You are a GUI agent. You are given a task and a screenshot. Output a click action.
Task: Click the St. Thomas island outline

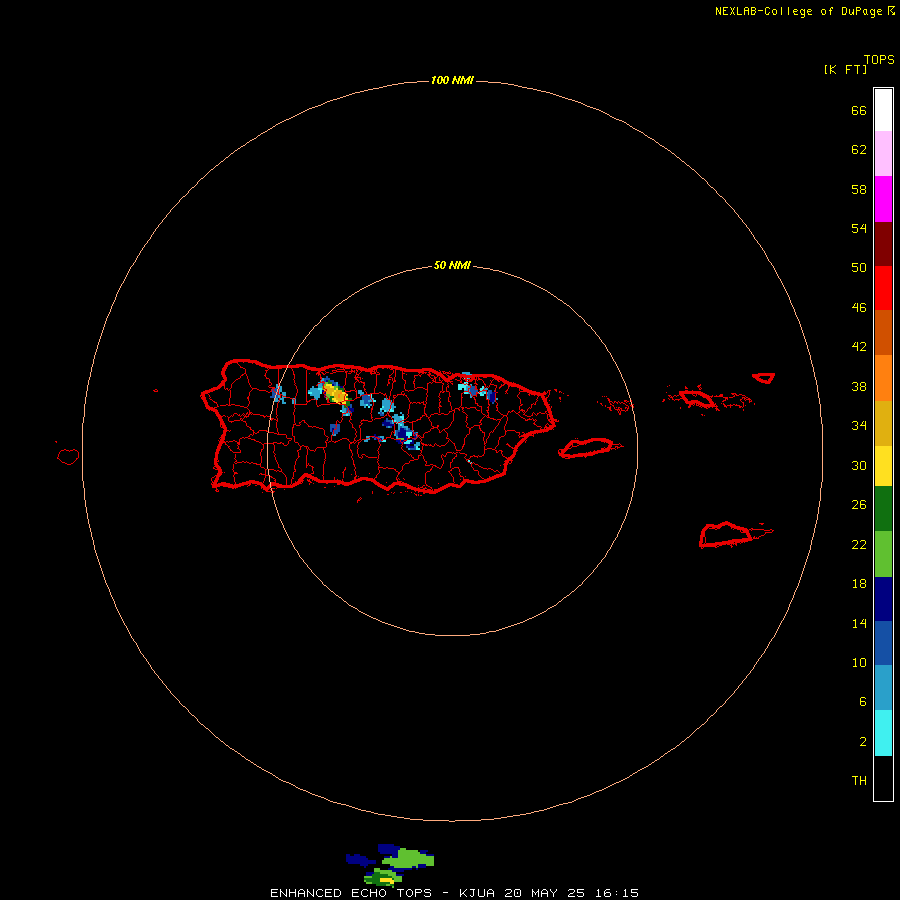click(x=697, y=398)
